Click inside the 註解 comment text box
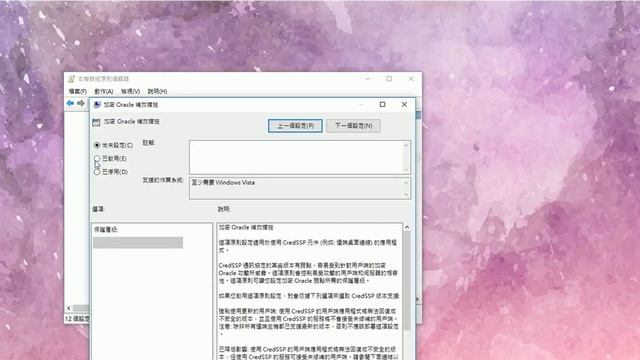Viewport: 640px width, 360px height. [x=296, y=157]
